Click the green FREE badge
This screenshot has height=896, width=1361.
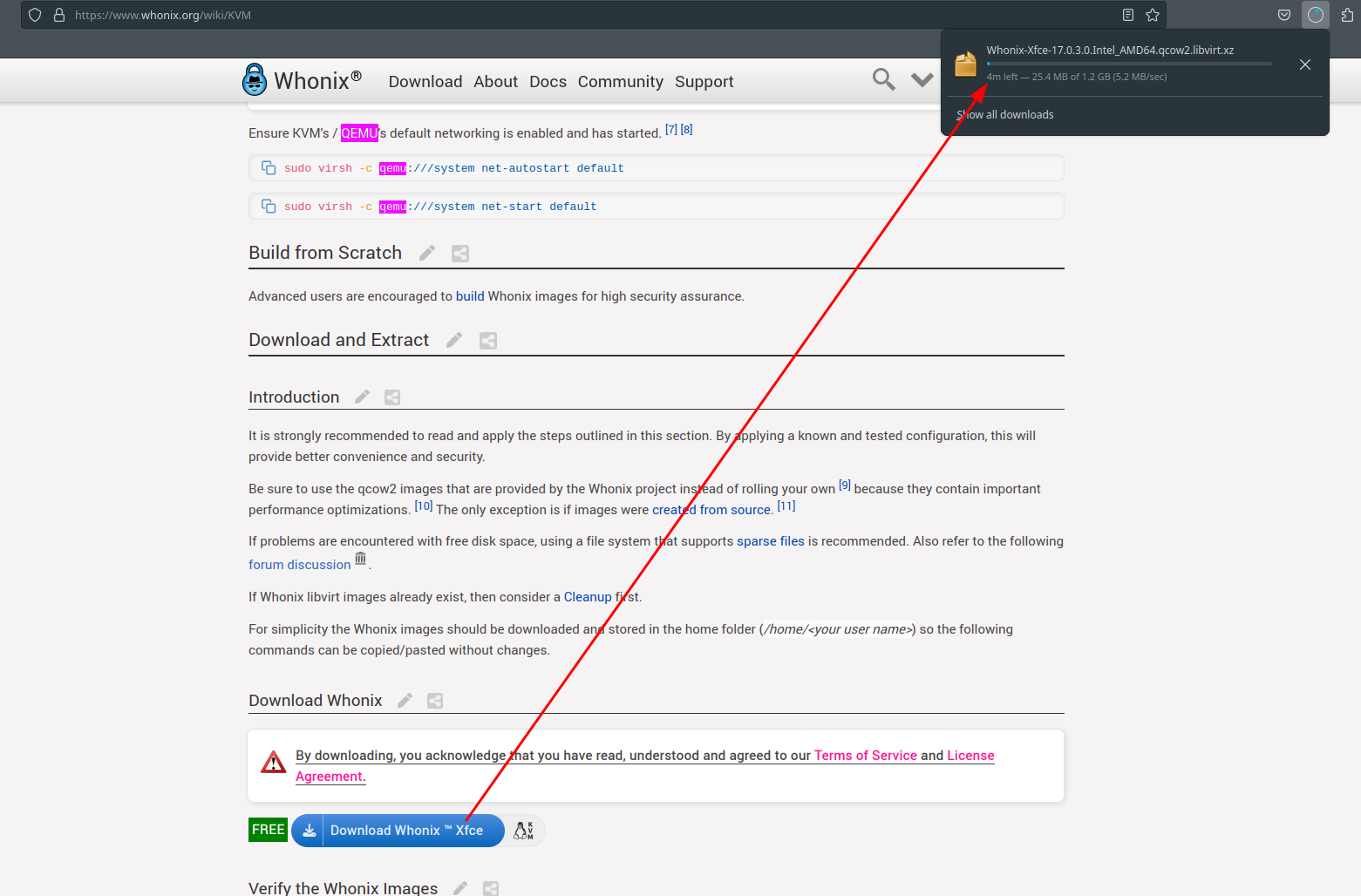coord(268,830)
